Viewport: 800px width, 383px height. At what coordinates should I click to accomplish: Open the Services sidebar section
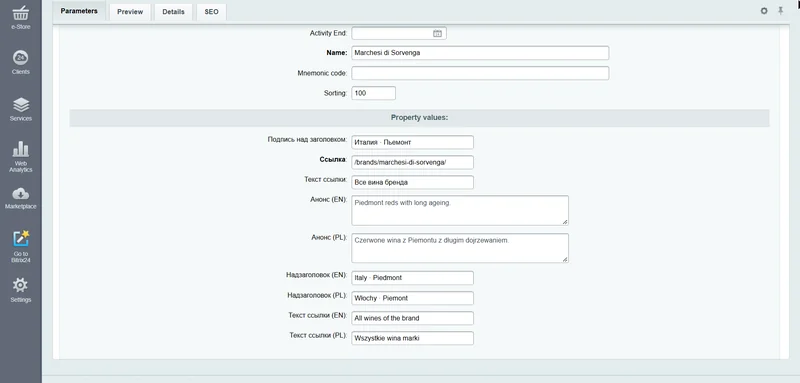pos(20,109)
